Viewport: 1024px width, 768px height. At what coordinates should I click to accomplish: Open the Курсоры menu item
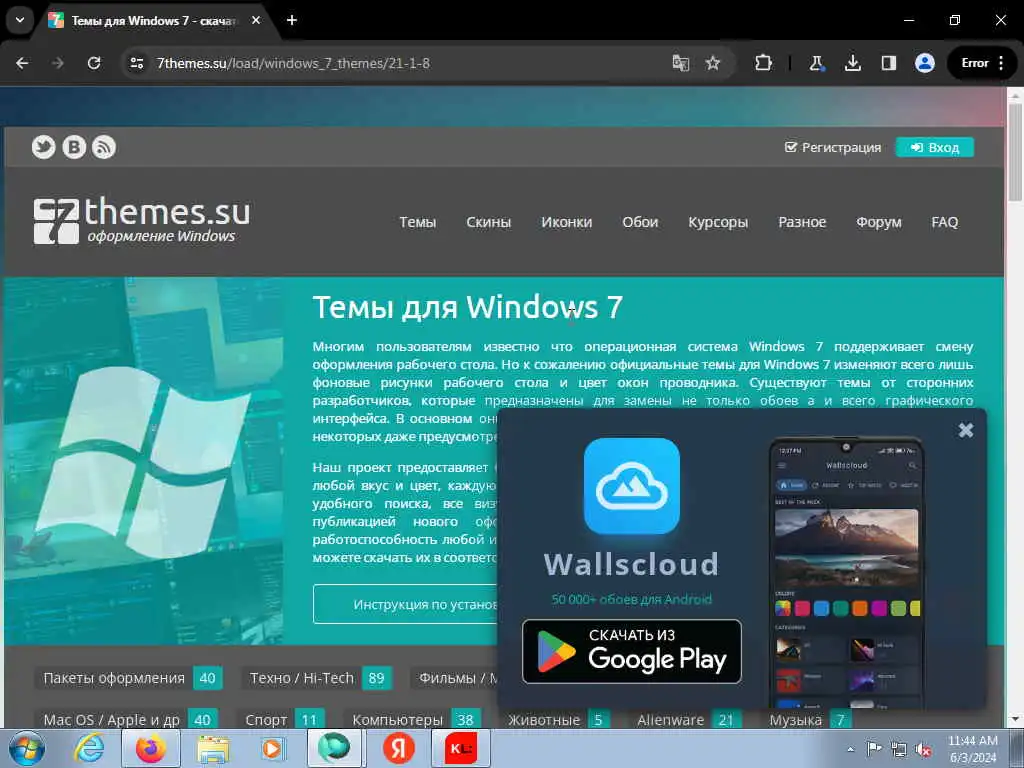tap(718, 222)
